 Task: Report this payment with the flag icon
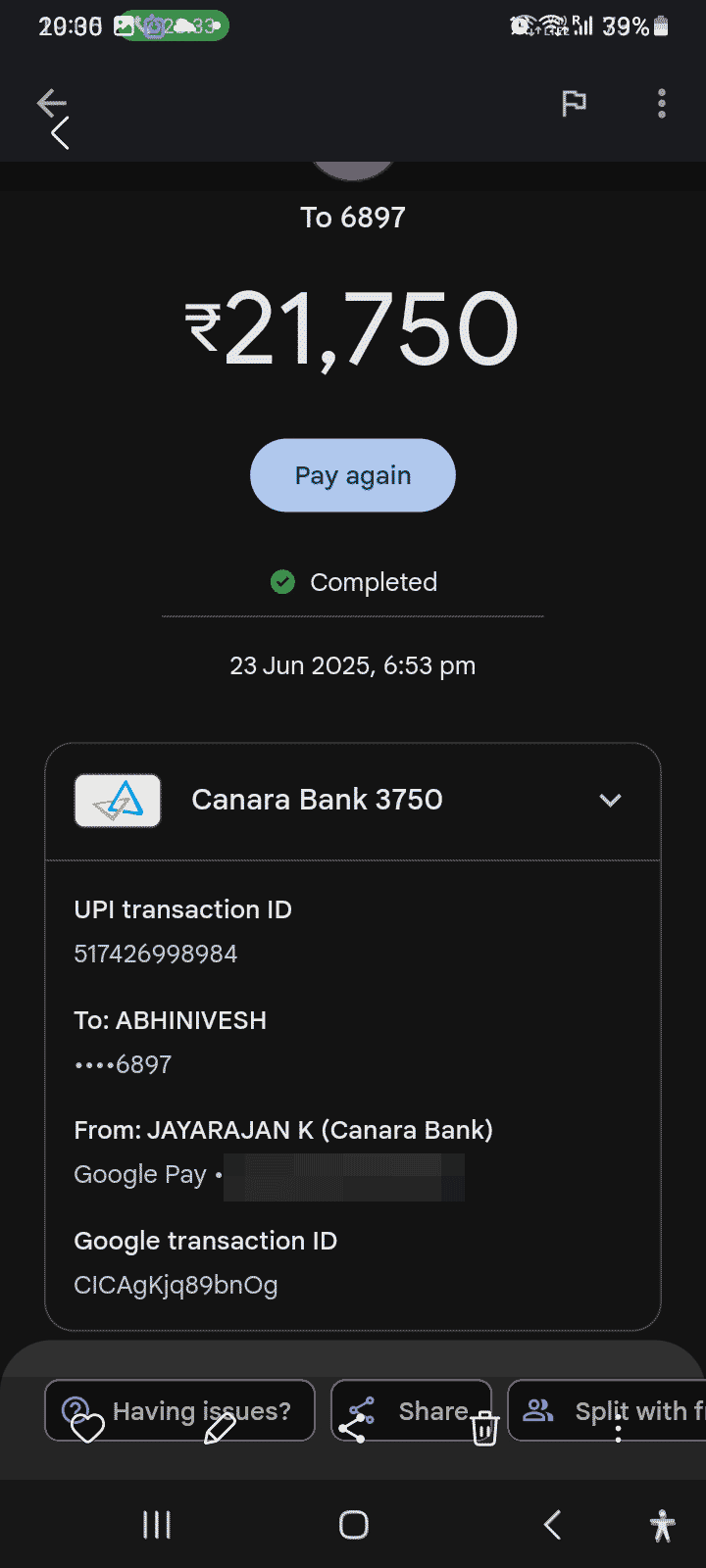(x=574, y=103)
